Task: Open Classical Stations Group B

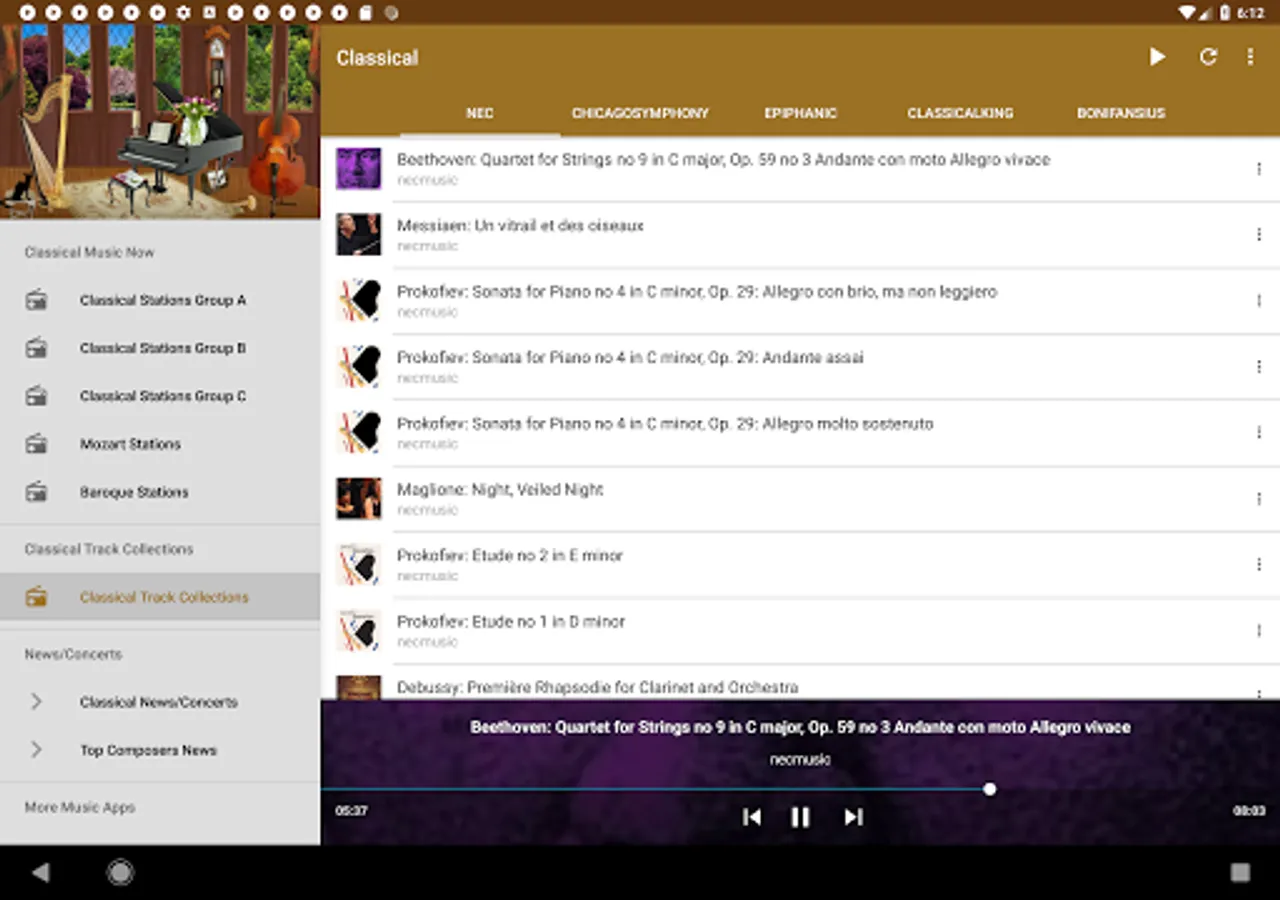Action: 160,348
